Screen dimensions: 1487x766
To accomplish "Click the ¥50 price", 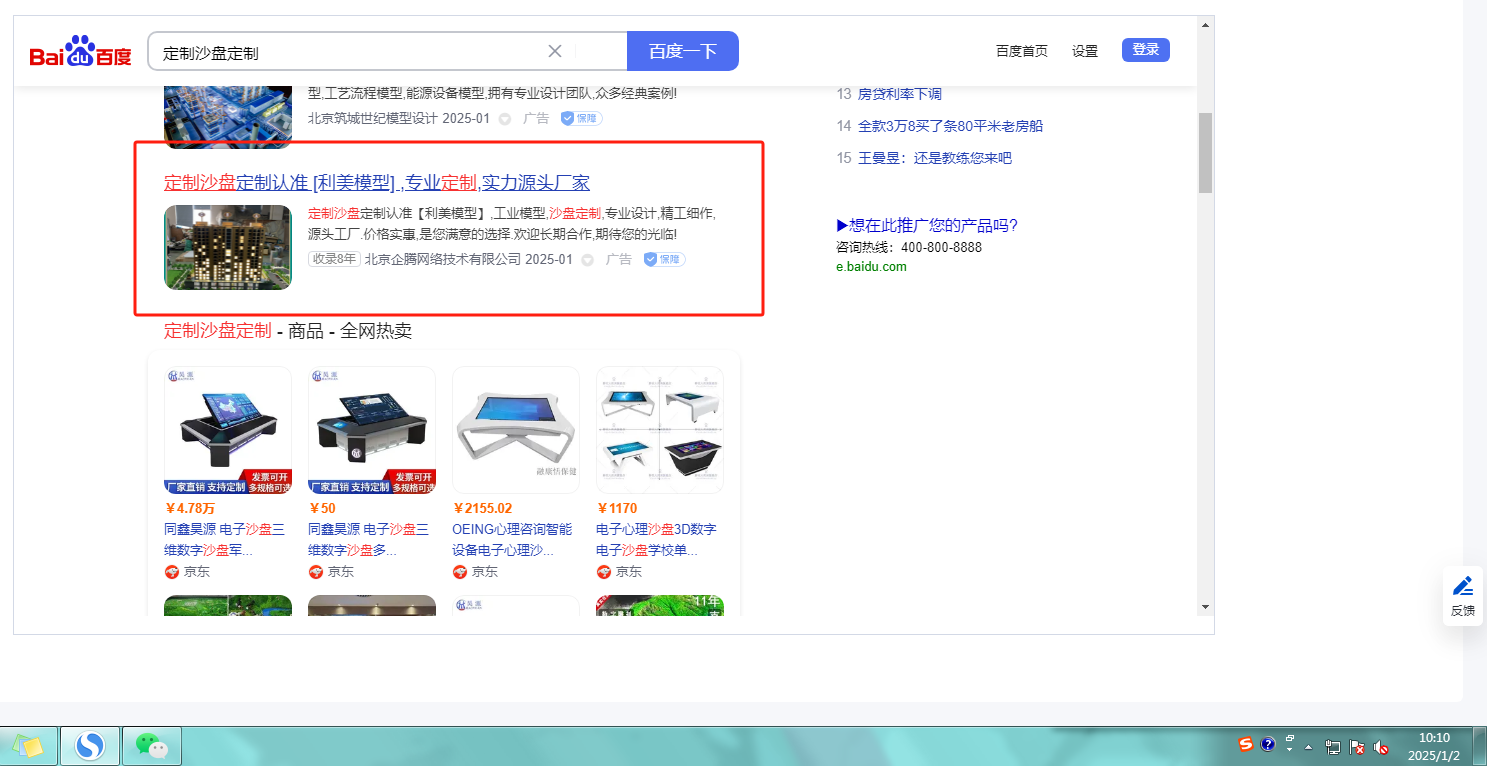I will click(322, 508).
